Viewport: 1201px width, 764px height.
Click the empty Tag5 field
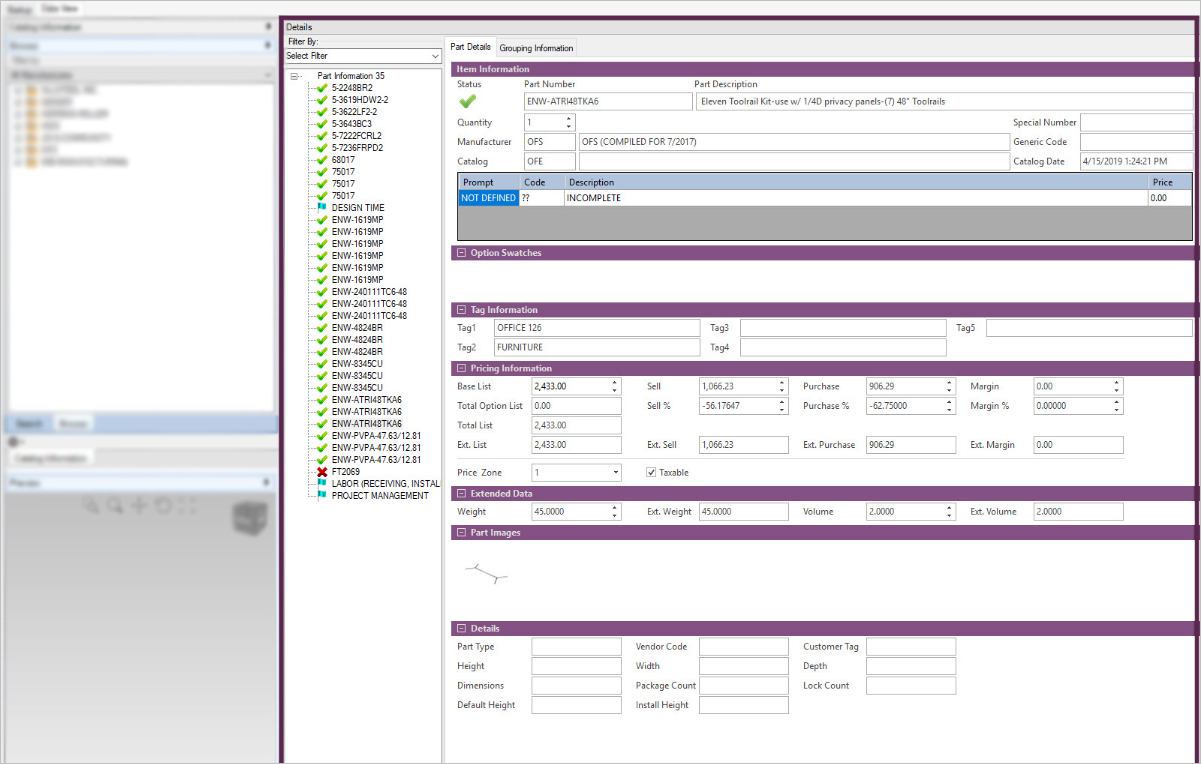1089,328
